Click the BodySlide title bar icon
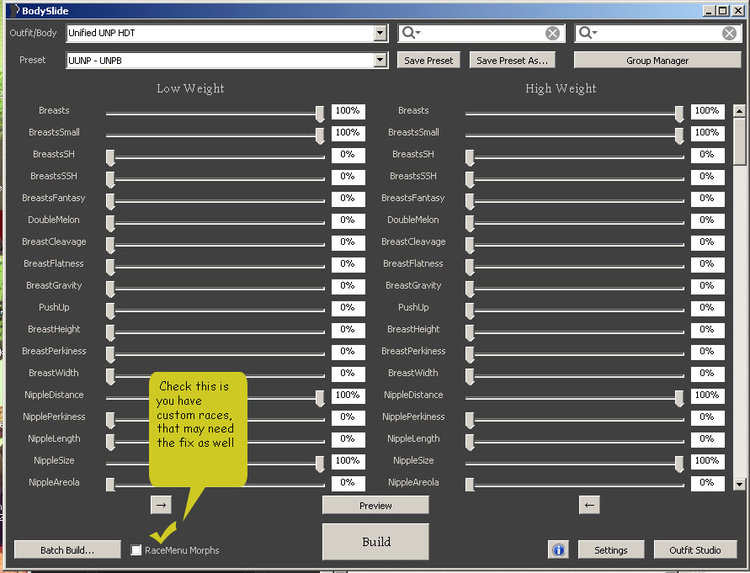750x573 pixels. (15, 10)
